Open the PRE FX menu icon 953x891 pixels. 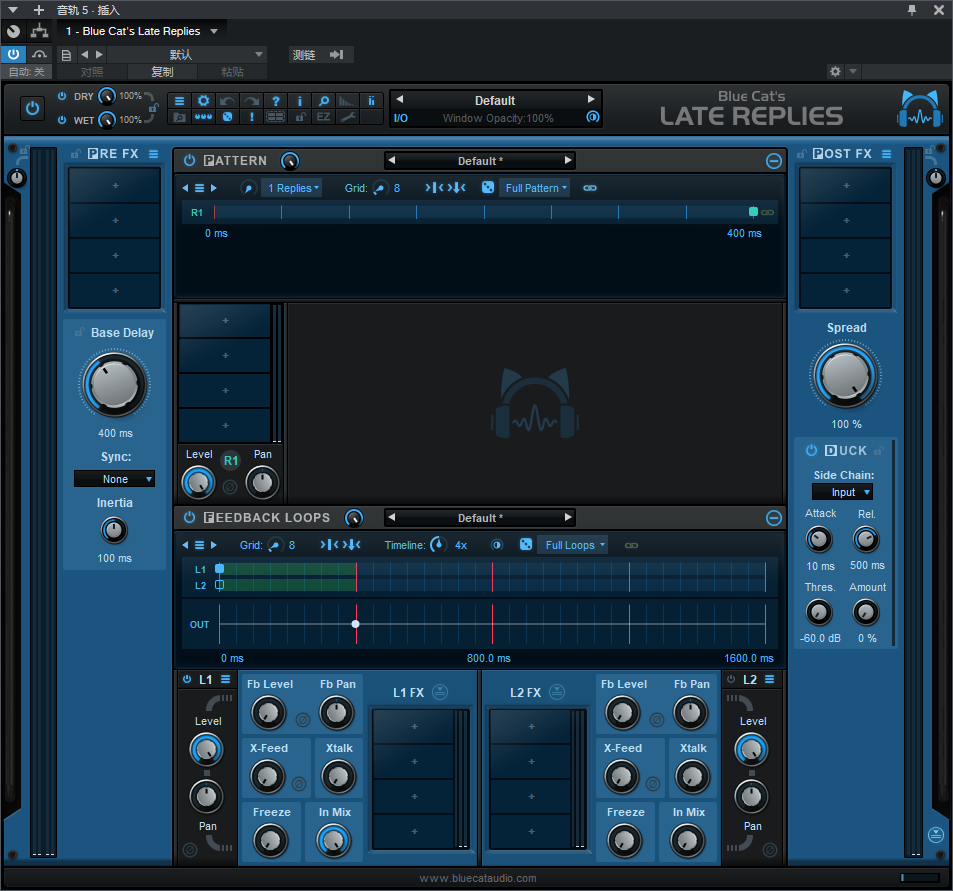(x=154, y=154)
